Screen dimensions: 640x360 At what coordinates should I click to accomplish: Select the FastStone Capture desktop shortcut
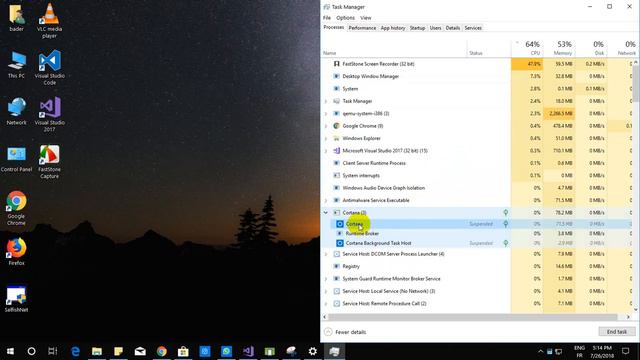(x=49, y=162)
